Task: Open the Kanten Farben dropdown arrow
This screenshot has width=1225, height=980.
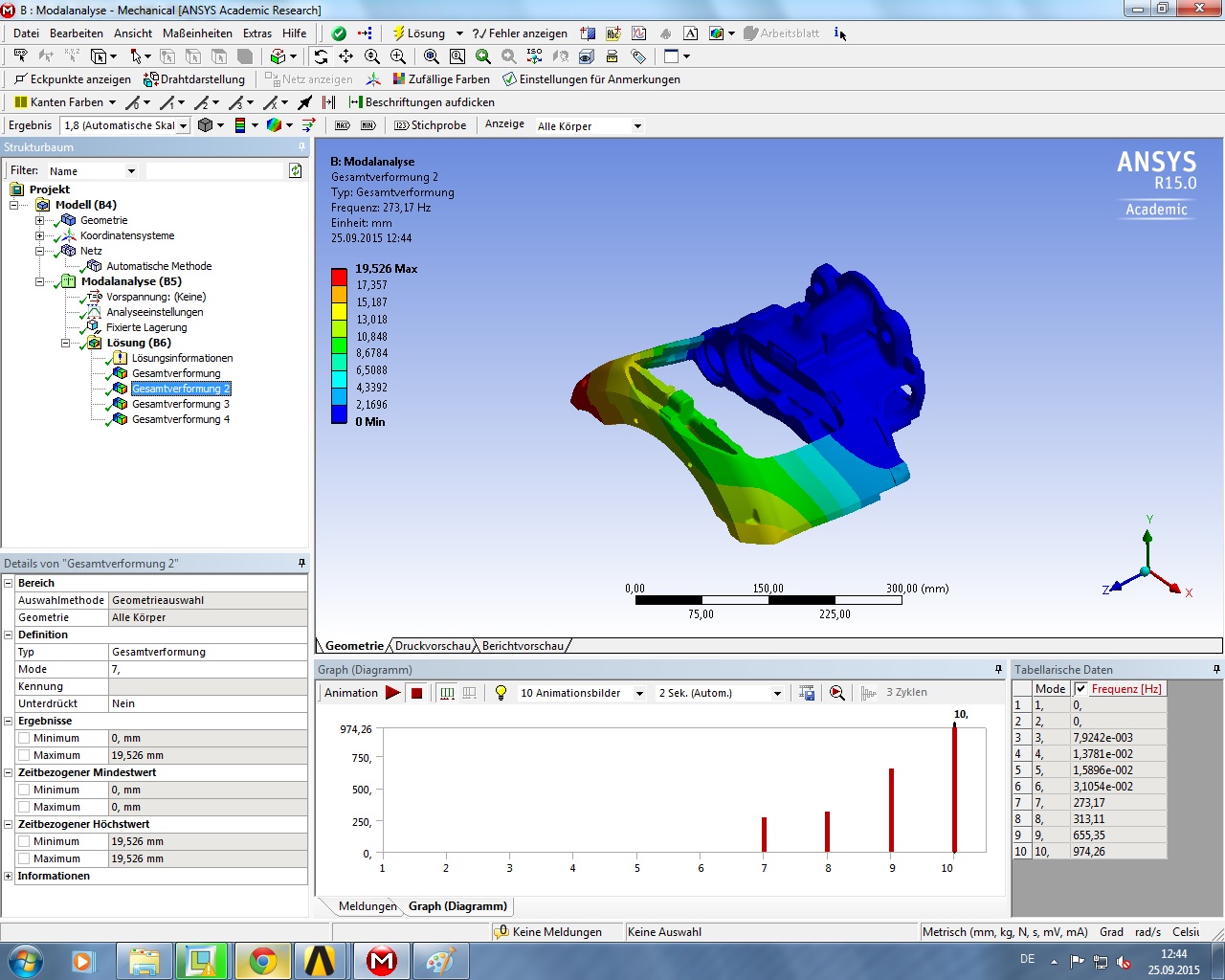Action: [x=112, y=102]
